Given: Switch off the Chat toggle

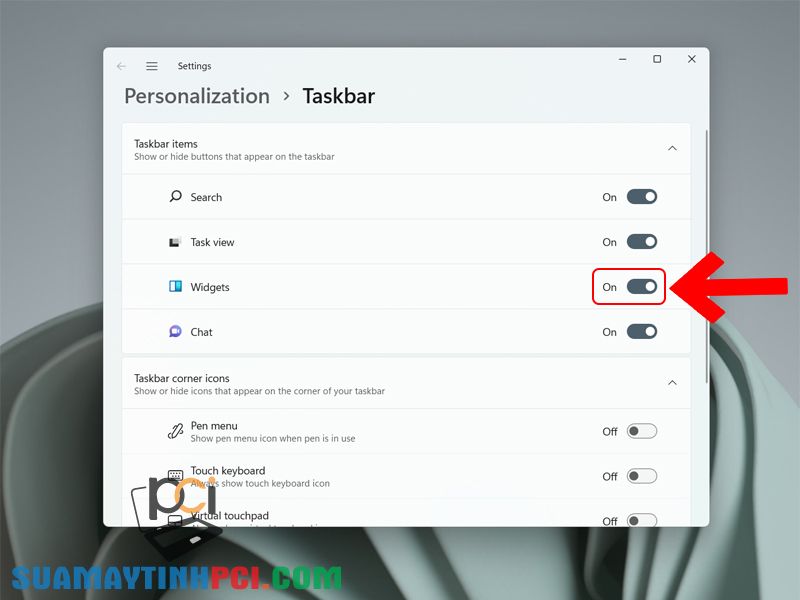Looking at the screenshot, I should tap(642, 331).
